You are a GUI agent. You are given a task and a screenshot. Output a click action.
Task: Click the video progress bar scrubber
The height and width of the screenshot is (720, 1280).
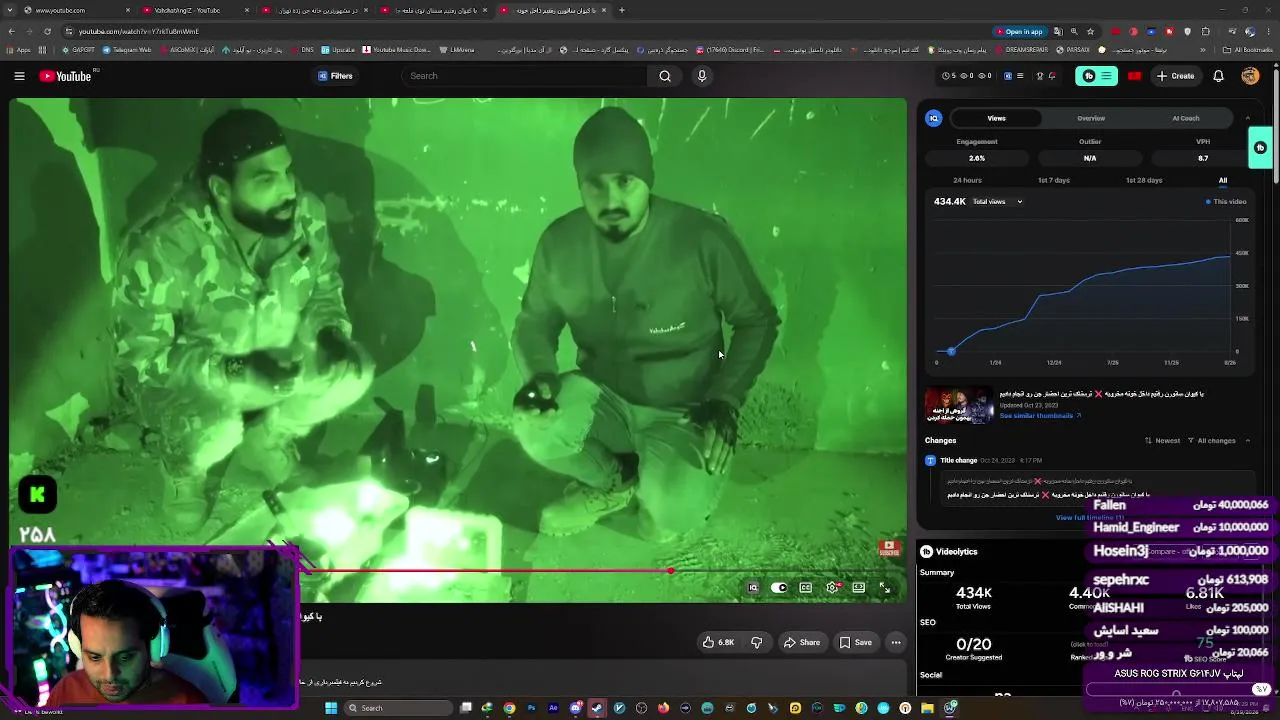click(x=670, y=571)
